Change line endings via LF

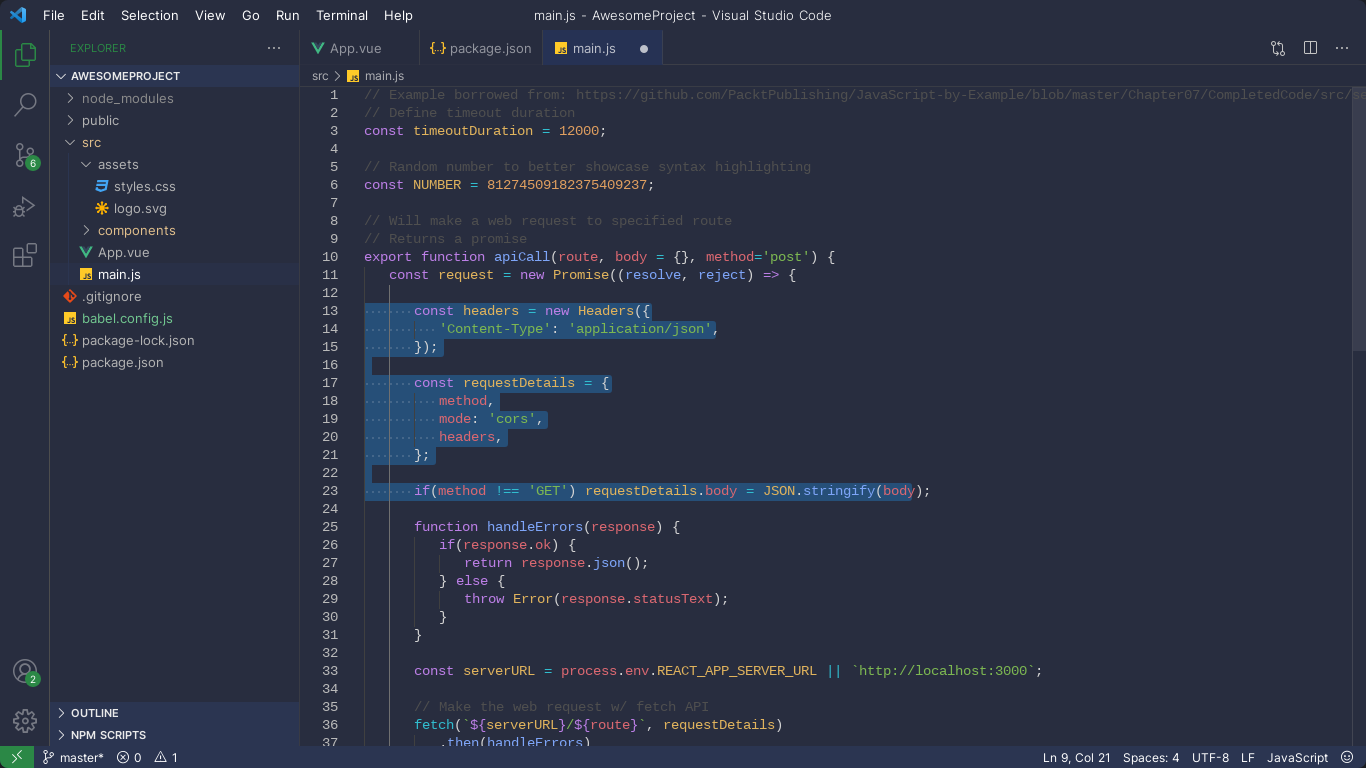click(x=1248, y=758)
